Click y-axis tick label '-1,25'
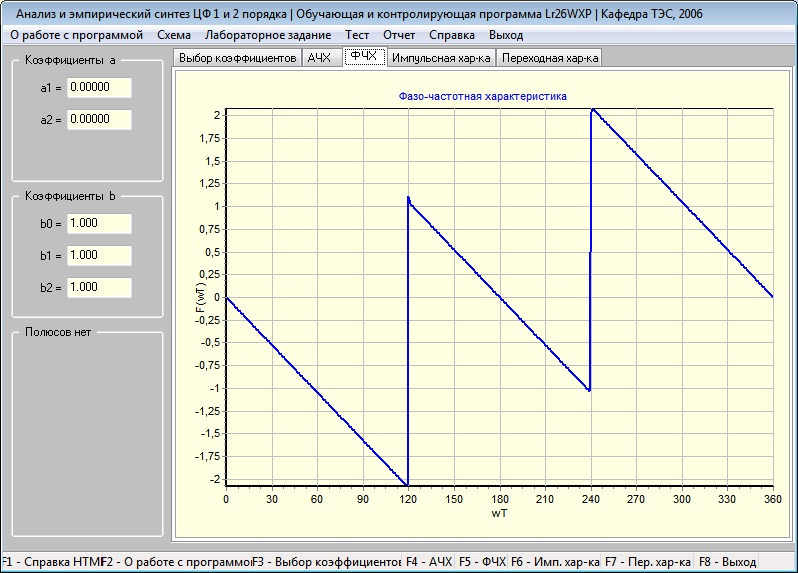The image size is (798, 573). click(x=207, y=411)
